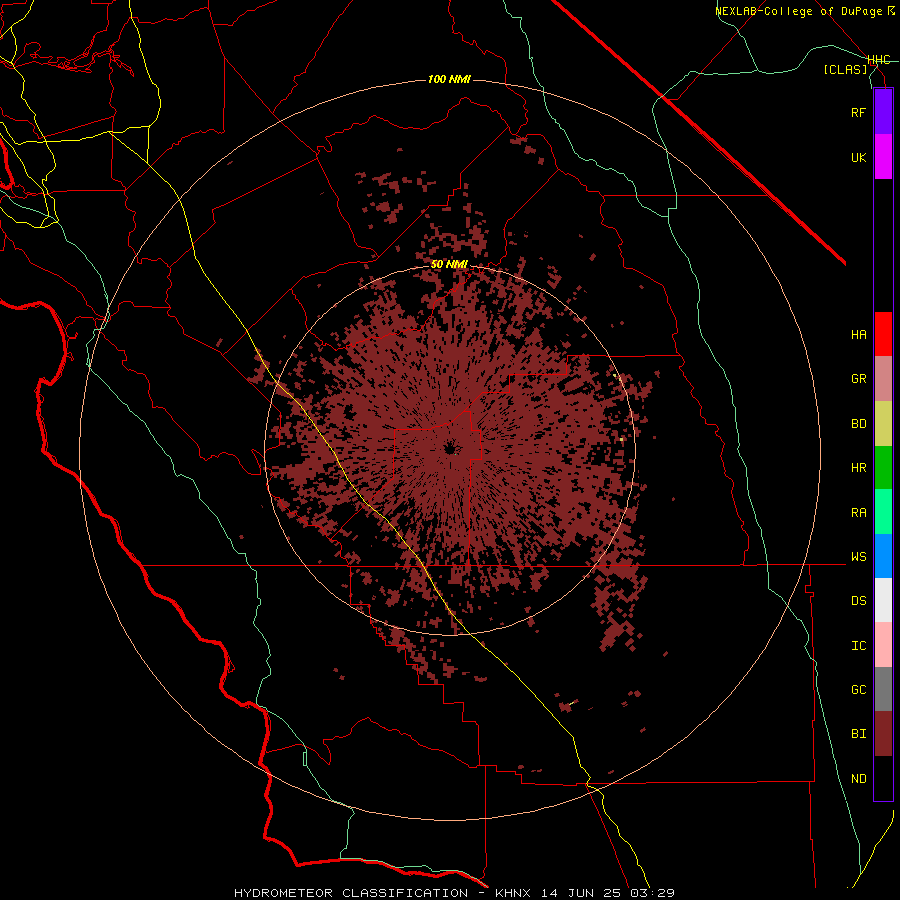Click the HHC product code label
The width and height of the screenshot is (900, 900).
tap(879, 60)
